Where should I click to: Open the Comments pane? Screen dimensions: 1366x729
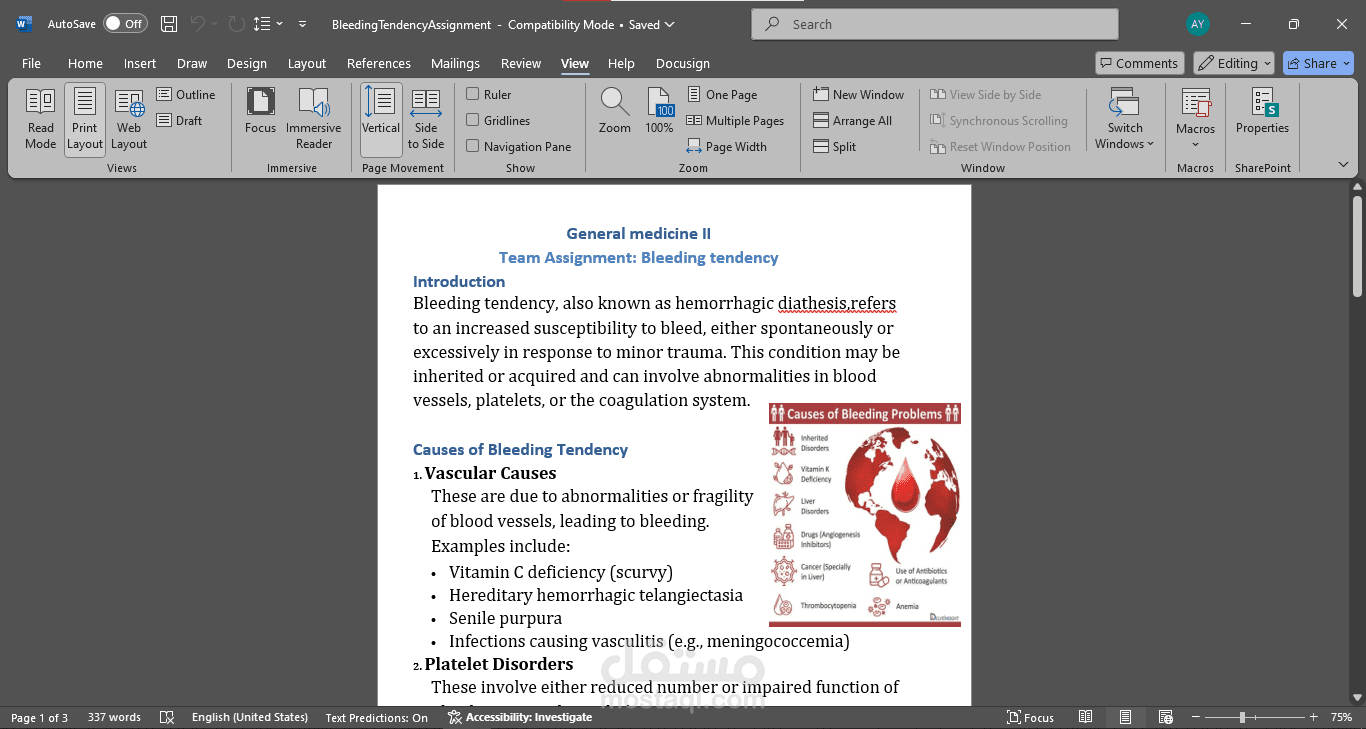(x=1140, y=63)
